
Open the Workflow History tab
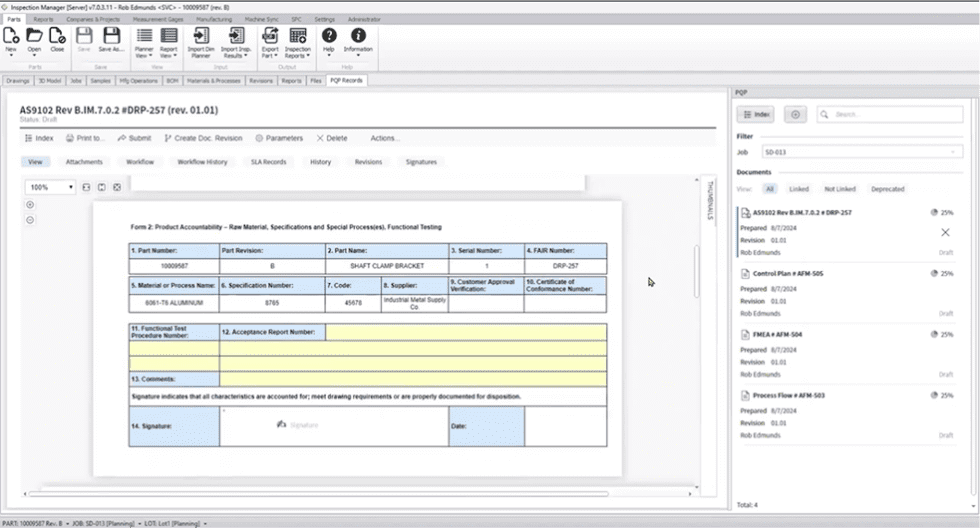coord(202,161)
